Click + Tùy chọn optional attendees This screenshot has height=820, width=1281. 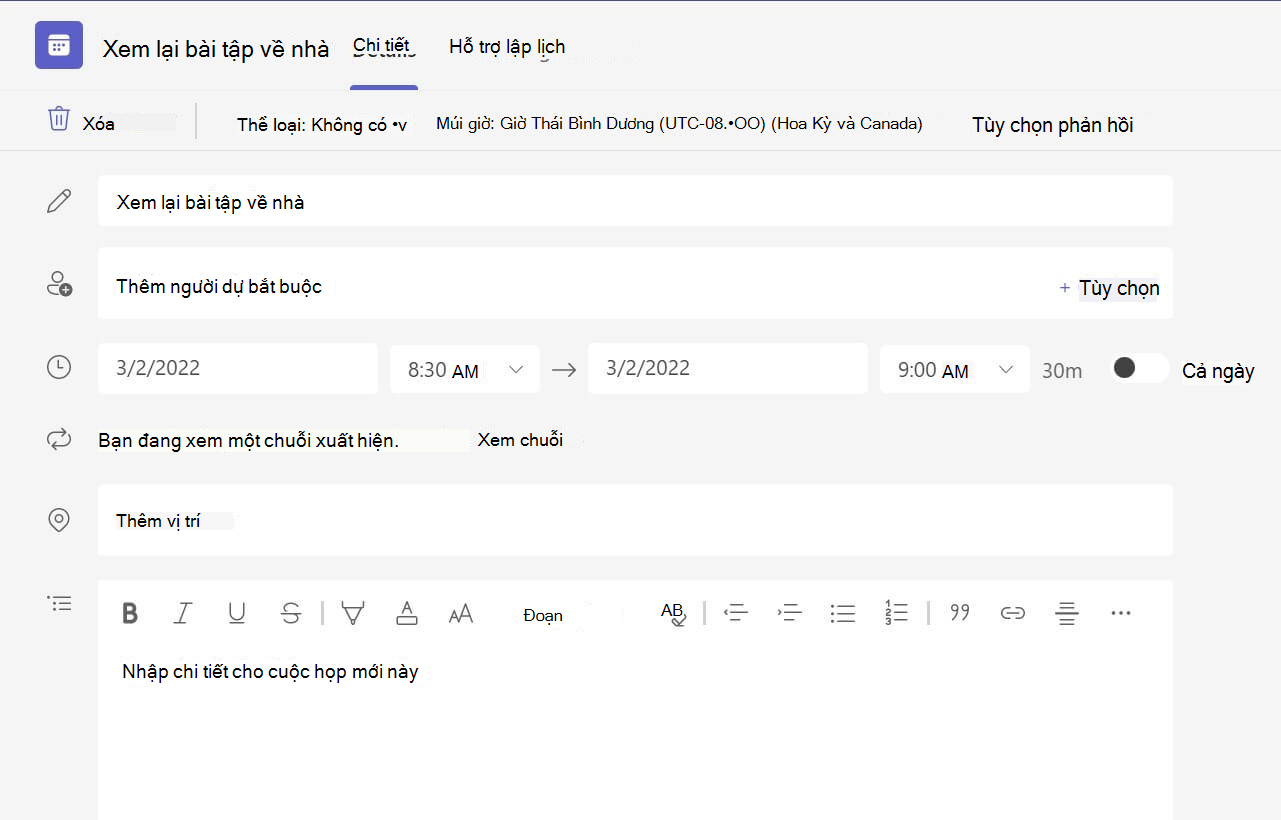click(x=1109, y=288)
